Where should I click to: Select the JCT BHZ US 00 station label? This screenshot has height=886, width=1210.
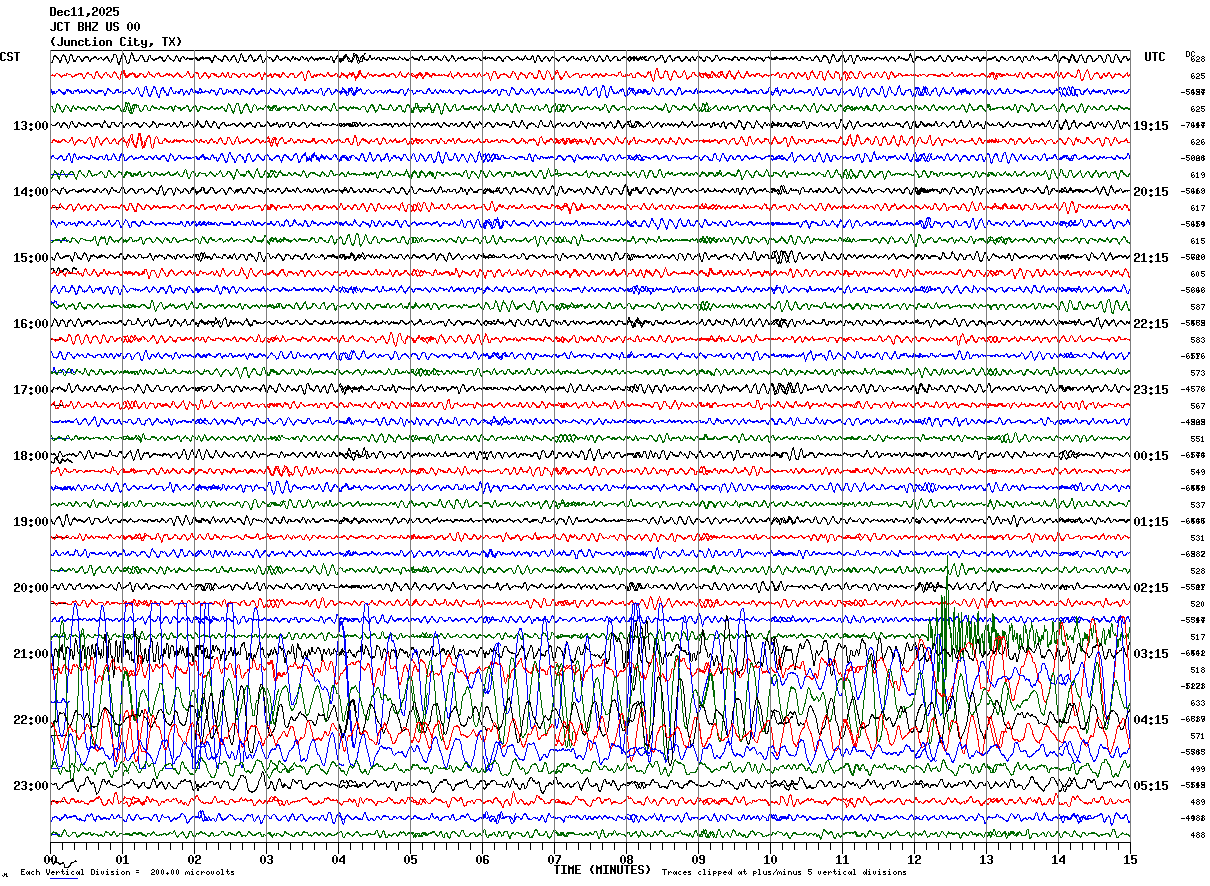point(95,27)
